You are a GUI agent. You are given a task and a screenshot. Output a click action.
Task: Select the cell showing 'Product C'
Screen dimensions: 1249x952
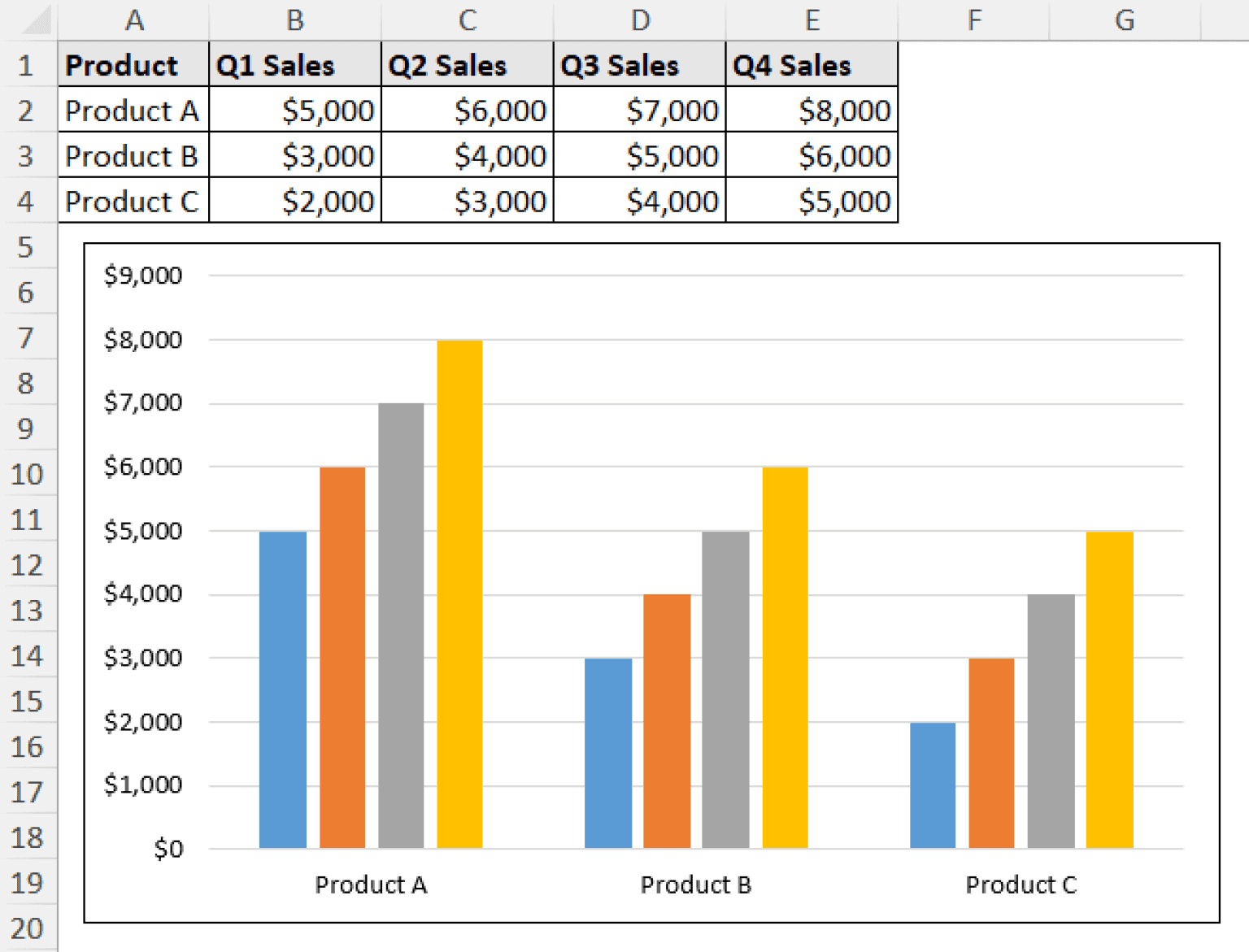point(133,202)
